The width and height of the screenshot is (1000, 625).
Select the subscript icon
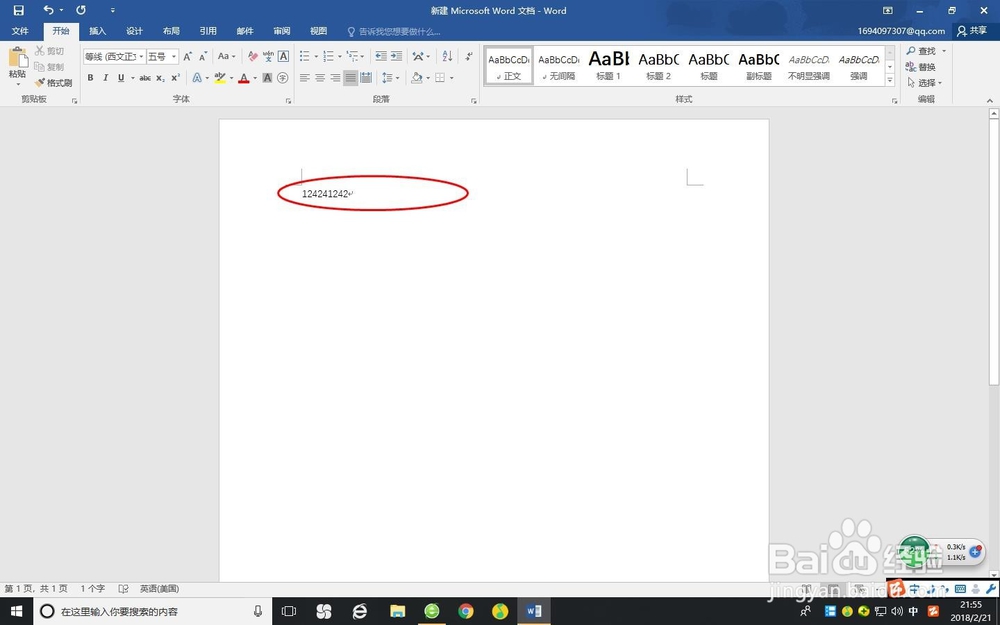[x=160, y=78]
